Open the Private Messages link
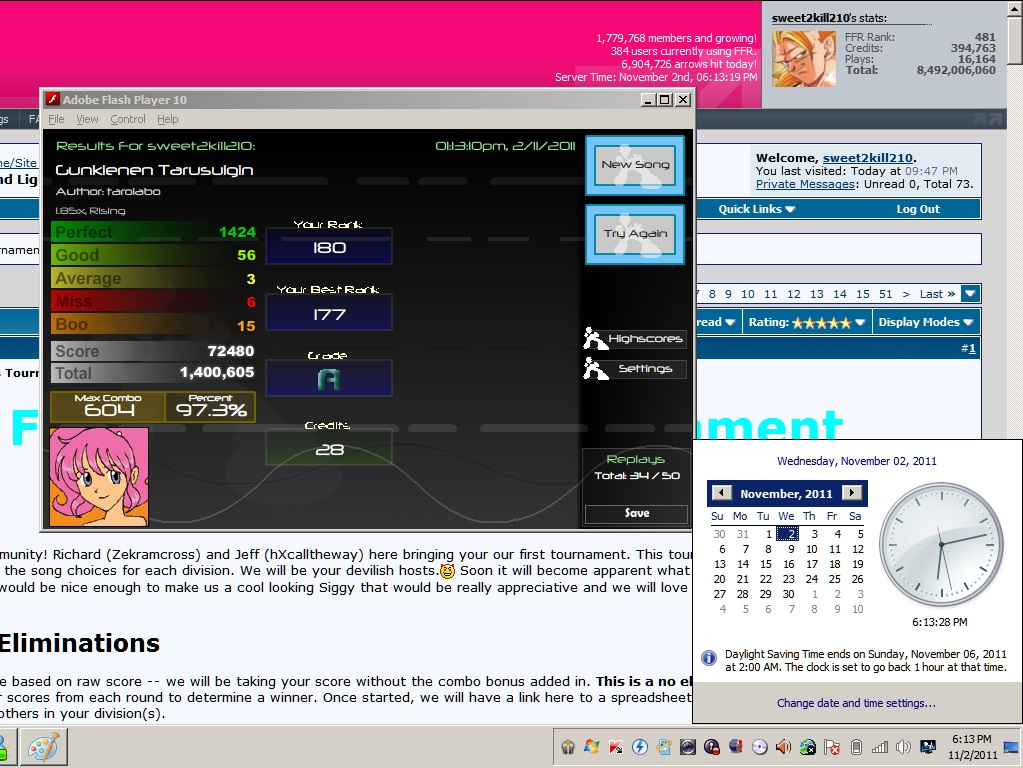 (805, 184)
